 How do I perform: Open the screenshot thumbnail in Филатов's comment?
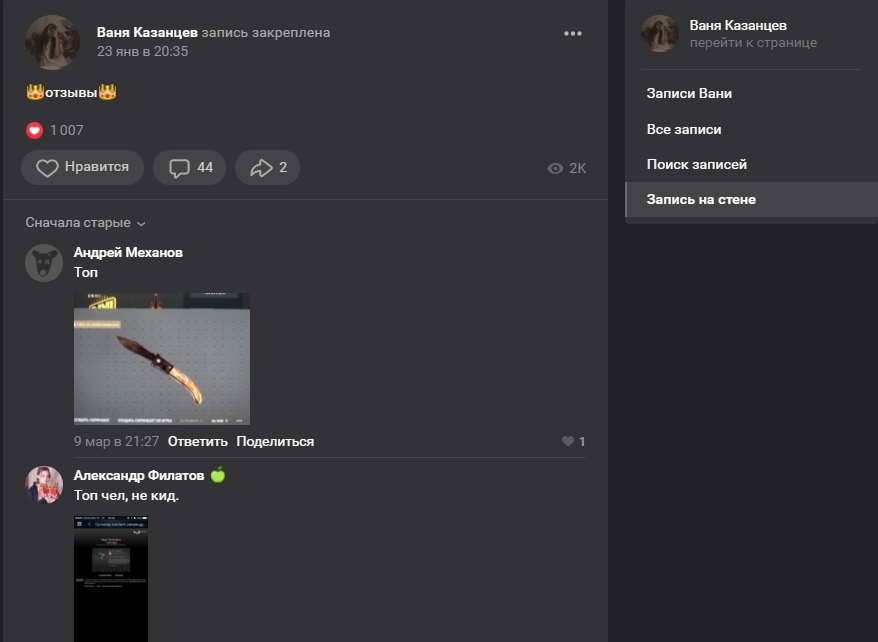111,578
